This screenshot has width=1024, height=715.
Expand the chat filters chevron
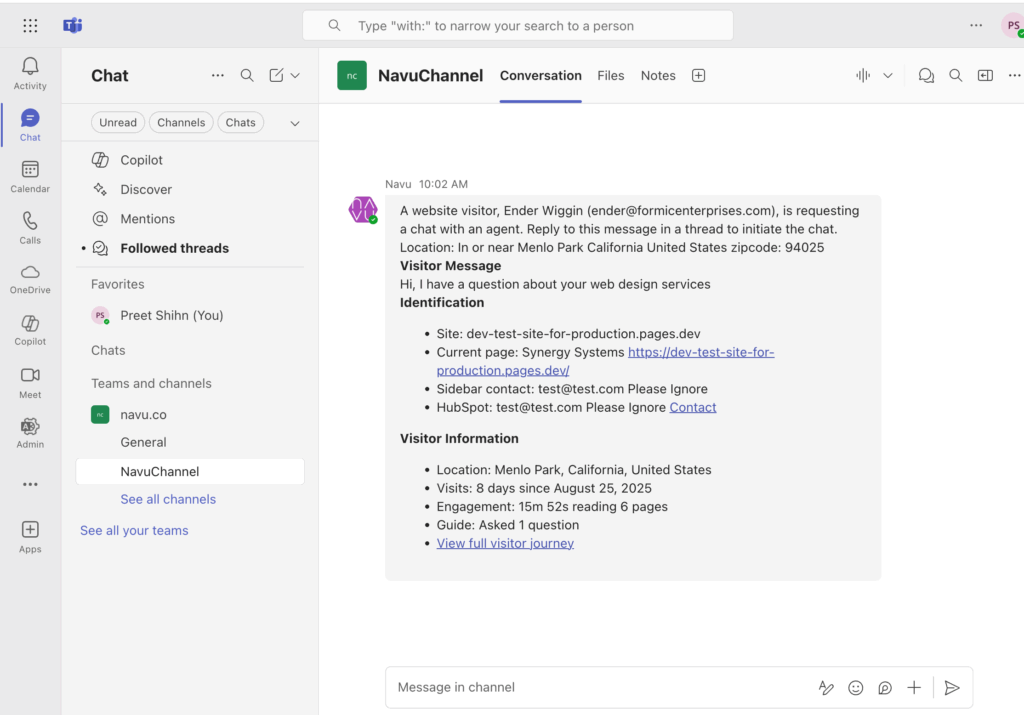295,123
